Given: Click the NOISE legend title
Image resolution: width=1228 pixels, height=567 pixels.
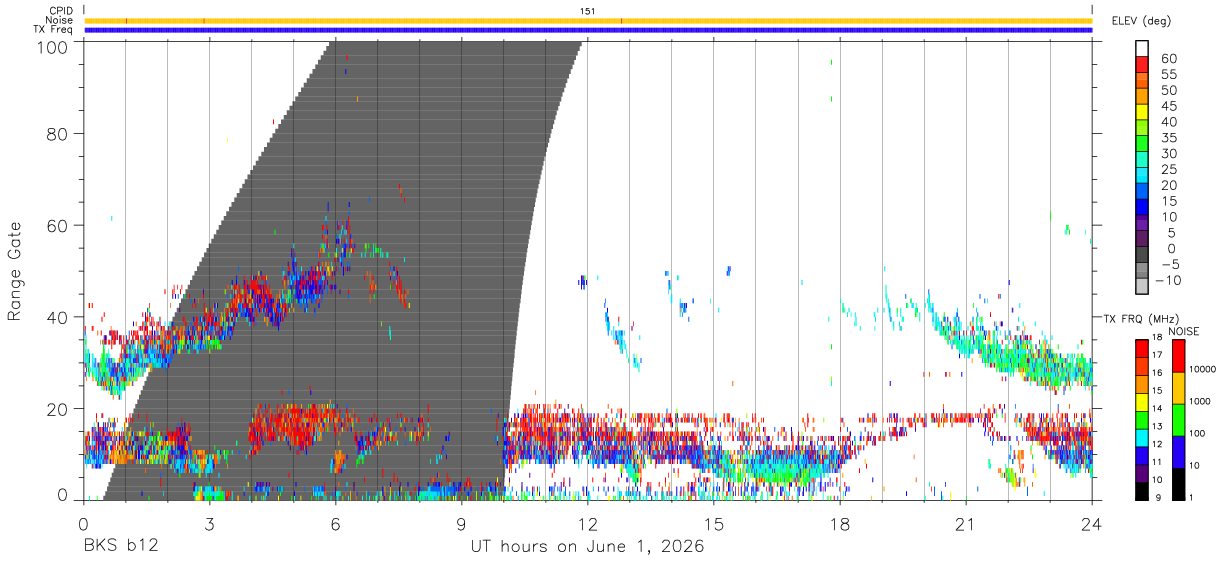Looking at the screenshot, I should [1183, 331].
